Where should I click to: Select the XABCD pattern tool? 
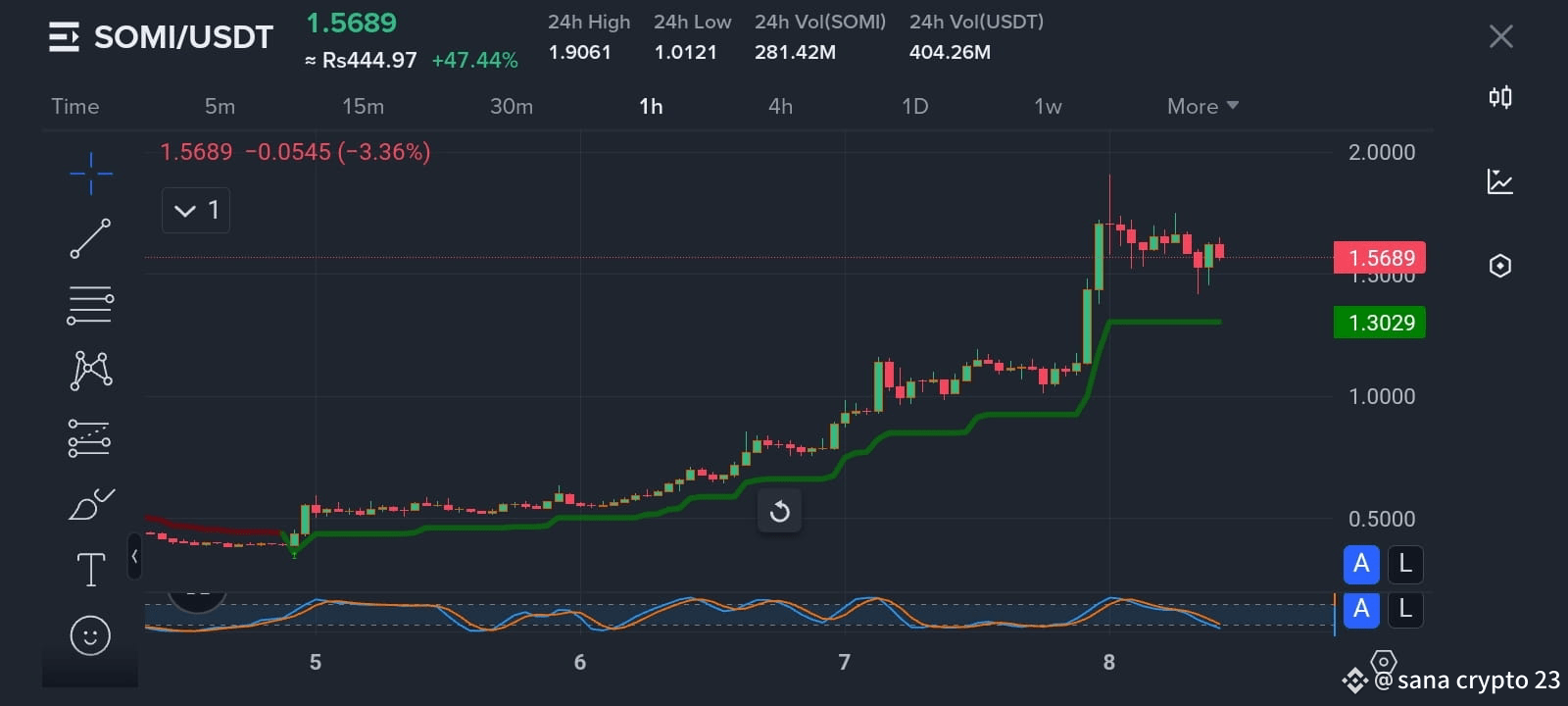click(91, 371)
